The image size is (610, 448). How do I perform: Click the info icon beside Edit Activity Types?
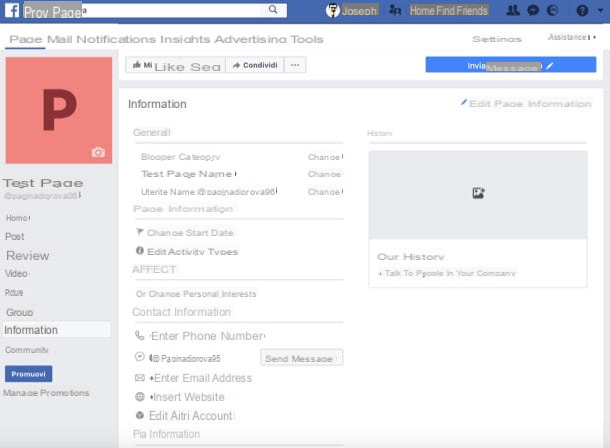(140, 251)
